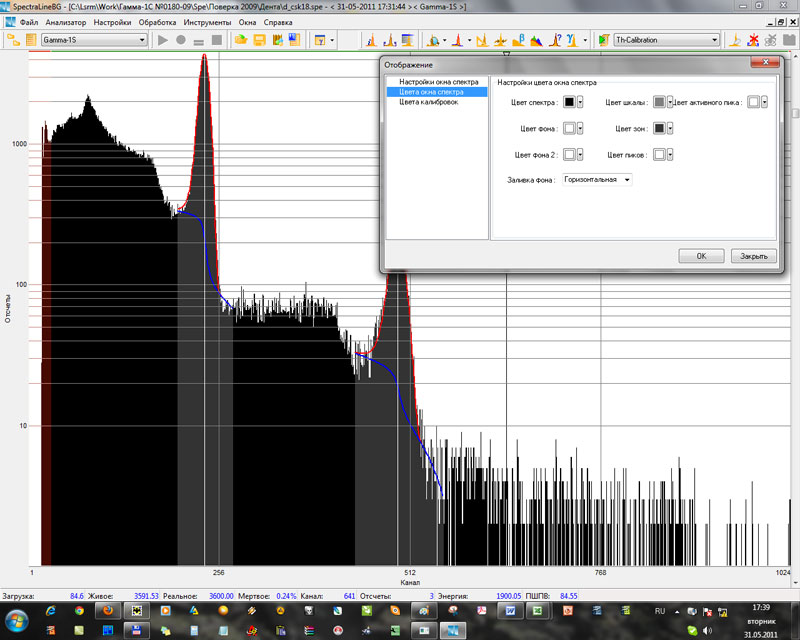The height and width of the screenshot is (640, 800).
Task: Click the round Record button in toolbar
Action: pyautogui.click(x=181, y=40)
